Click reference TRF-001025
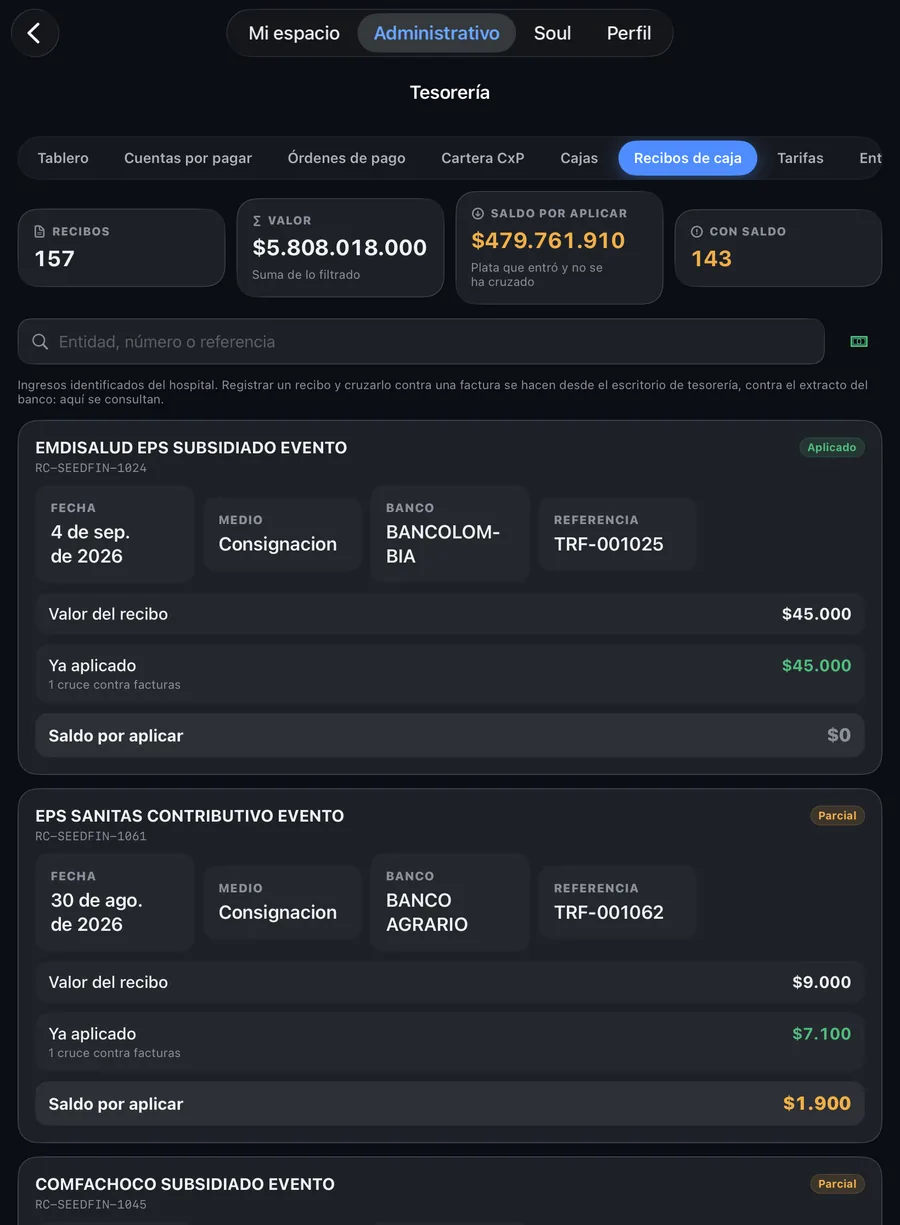The image size is (900, 1225). pos(609,544)
